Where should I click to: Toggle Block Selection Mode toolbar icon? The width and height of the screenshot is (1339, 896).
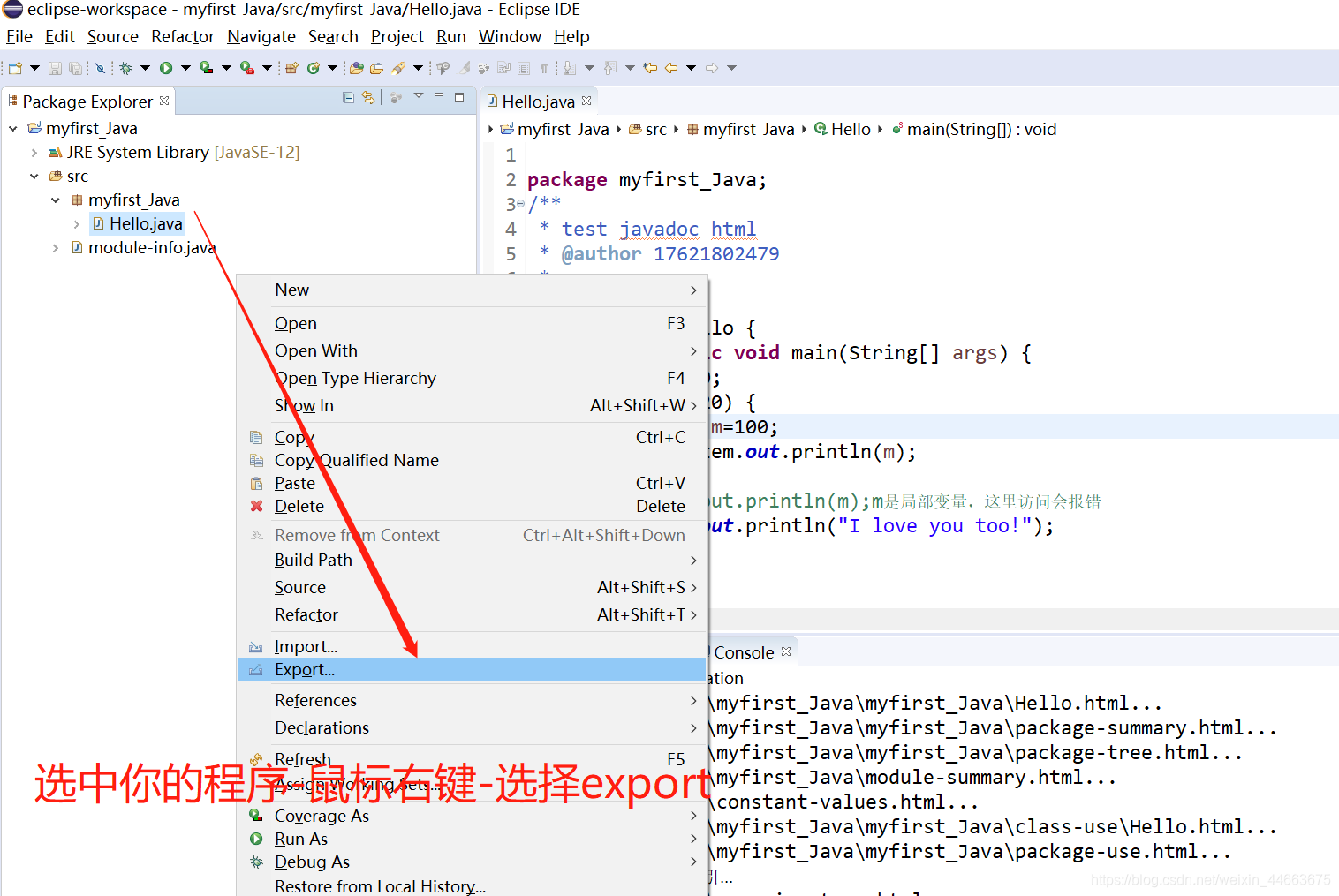524,68
